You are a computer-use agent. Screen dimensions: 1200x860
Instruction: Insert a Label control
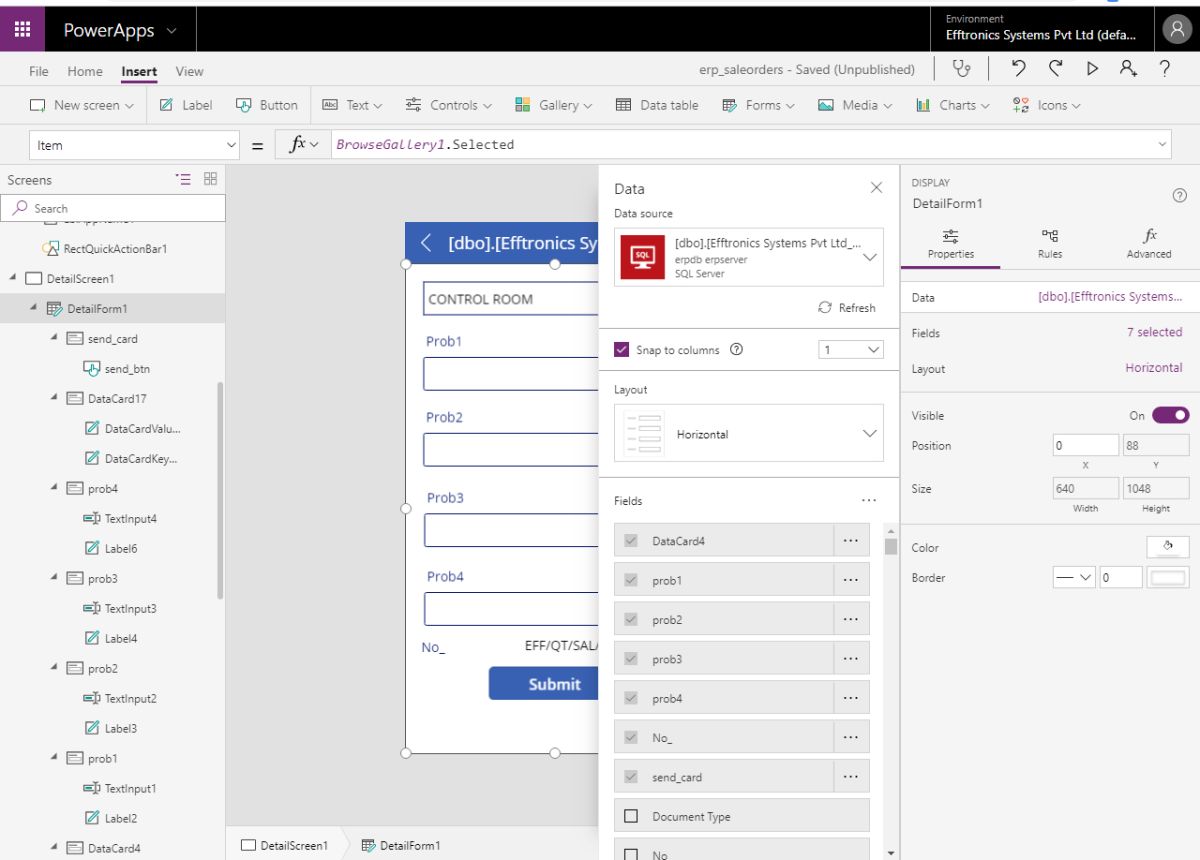(x=186, y=105)
